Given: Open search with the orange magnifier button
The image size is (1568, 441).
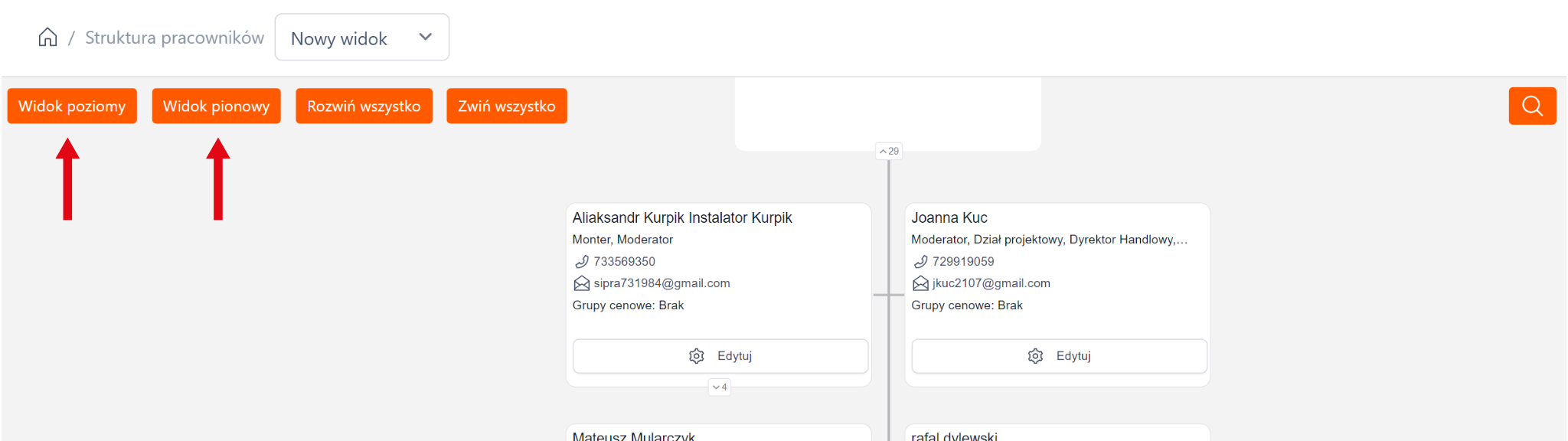Looking at the screenshot, I should 1532,106.
